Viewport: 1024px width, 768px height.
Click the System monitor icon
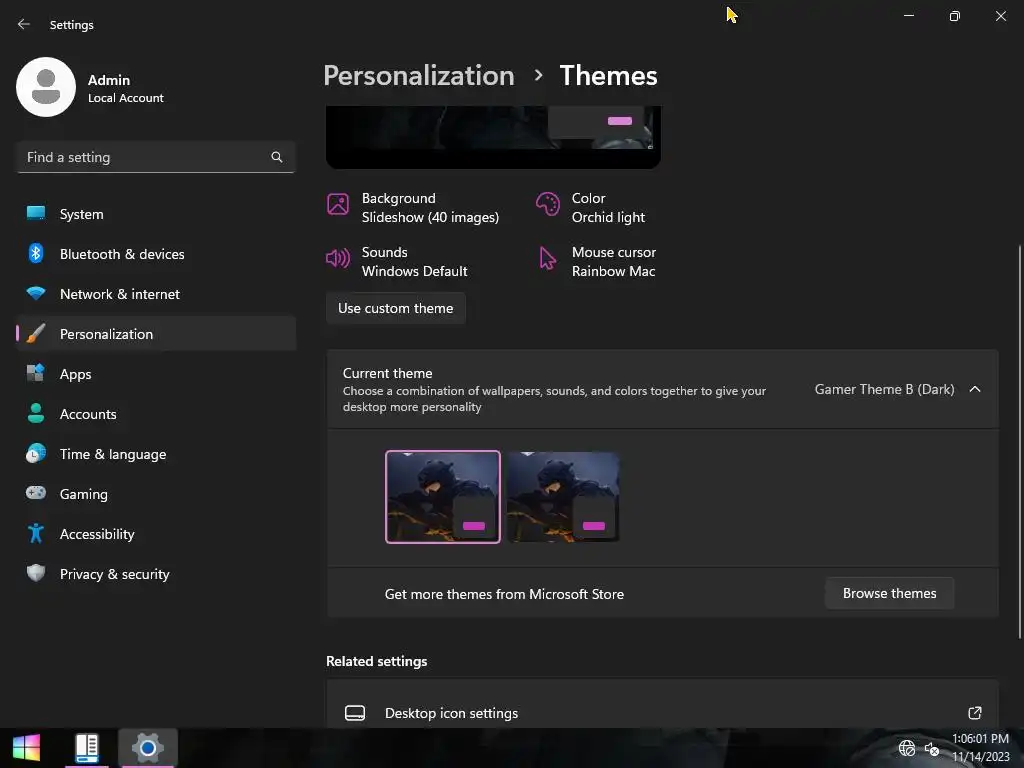tap(36, 214)
